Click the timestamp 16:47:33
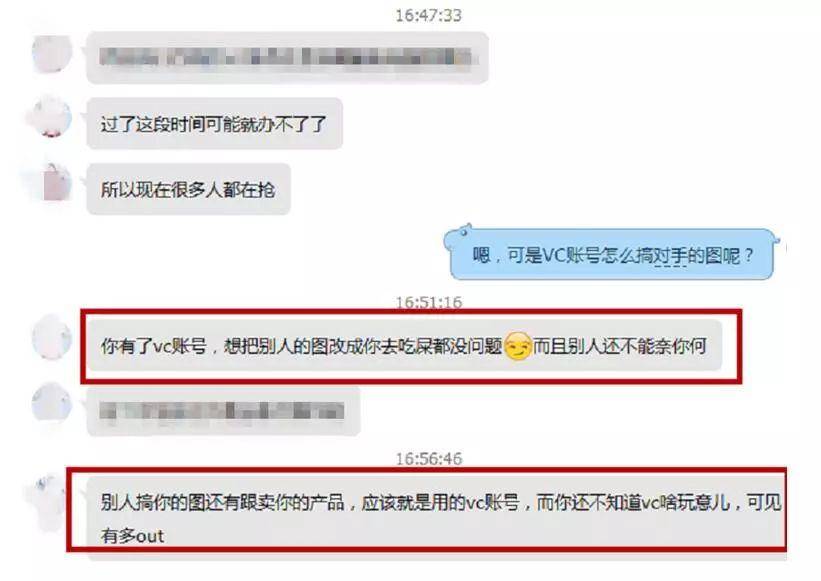 pyautogui.click(x=428, y=15)
